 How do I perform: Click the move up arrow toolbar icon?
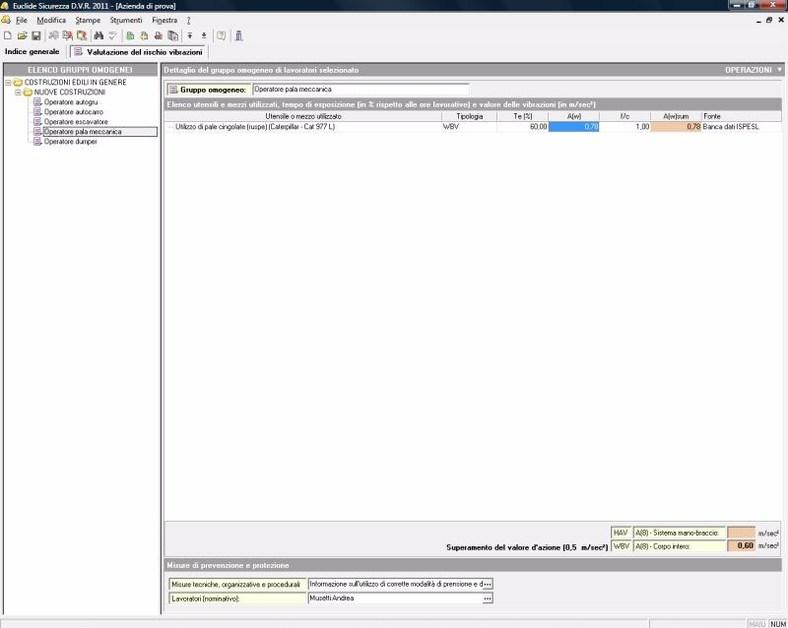click(x=204, y=36)
